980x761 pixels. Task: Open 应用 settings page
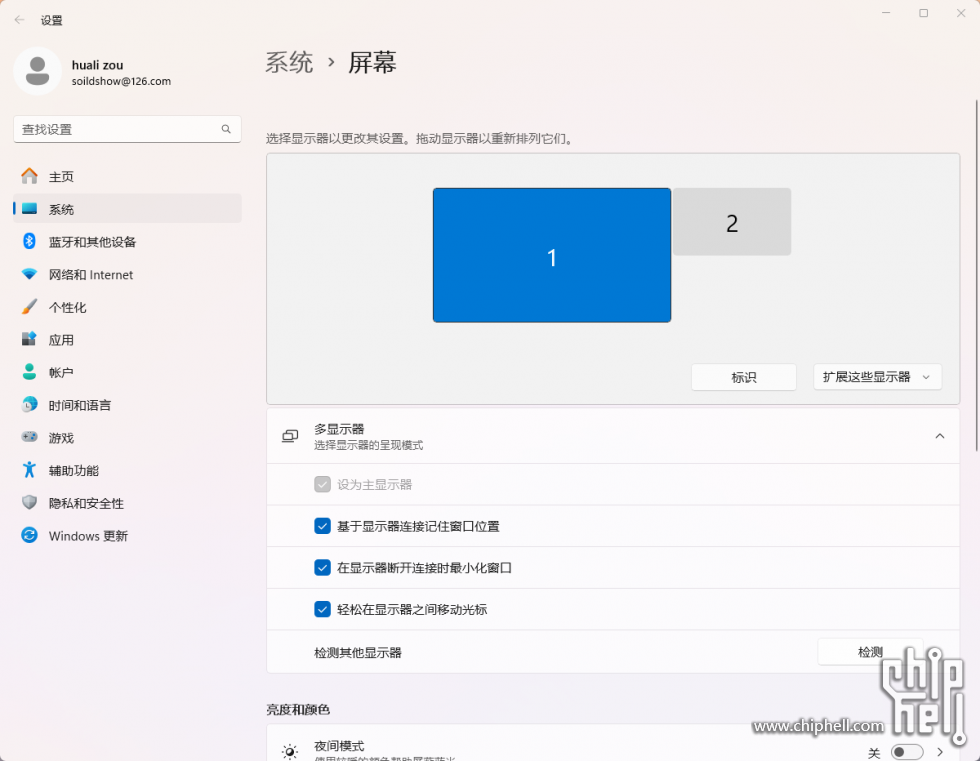pos(128,339)
